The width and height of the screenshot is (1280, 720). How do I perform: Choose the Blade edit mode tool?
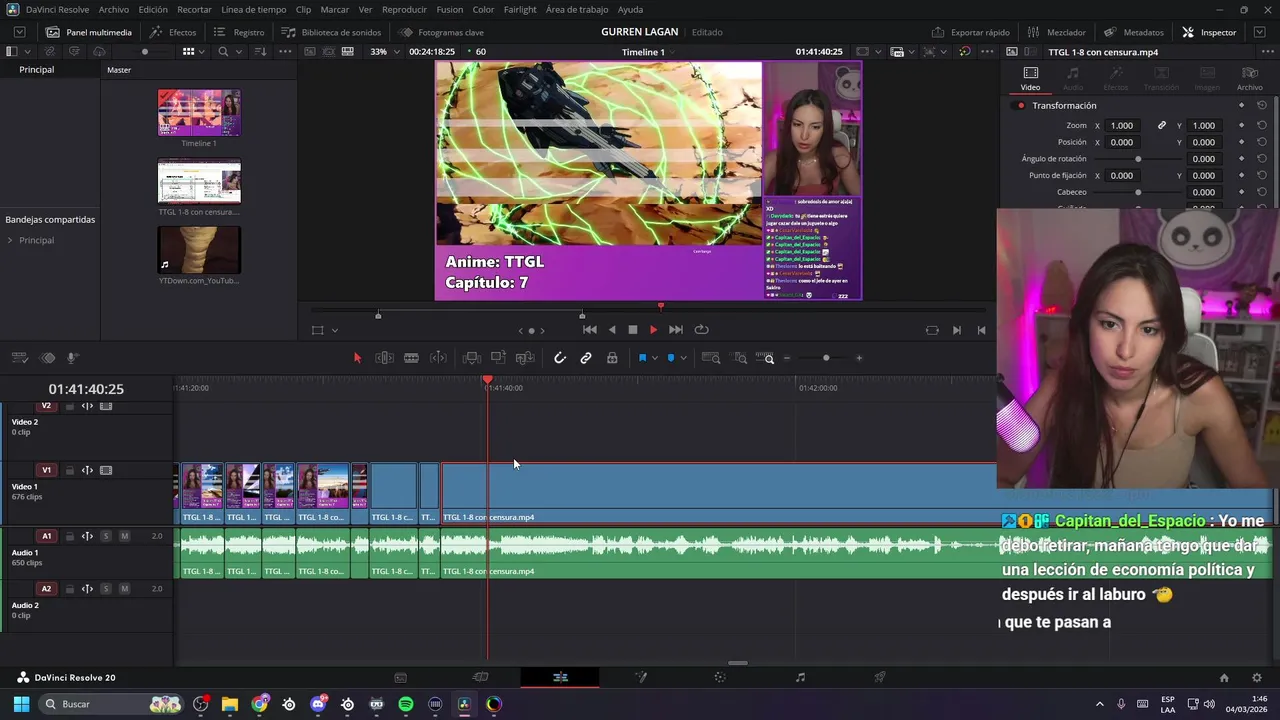click(411, 358)
